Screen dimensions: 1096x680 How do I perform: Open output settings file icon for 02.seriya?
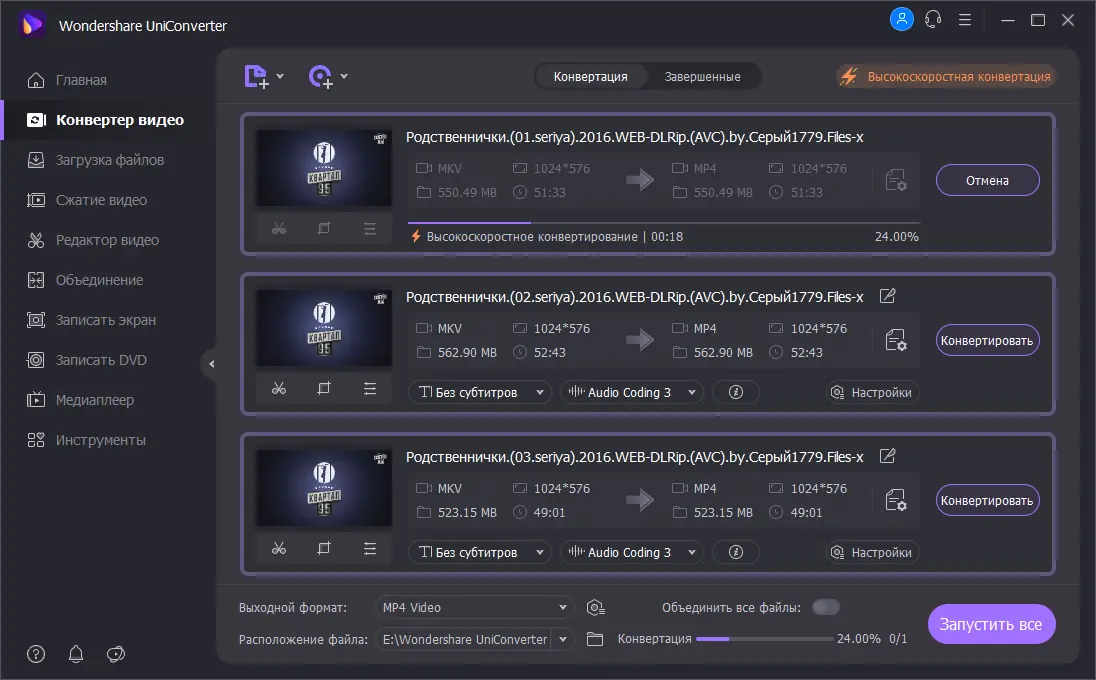[895, 340]
